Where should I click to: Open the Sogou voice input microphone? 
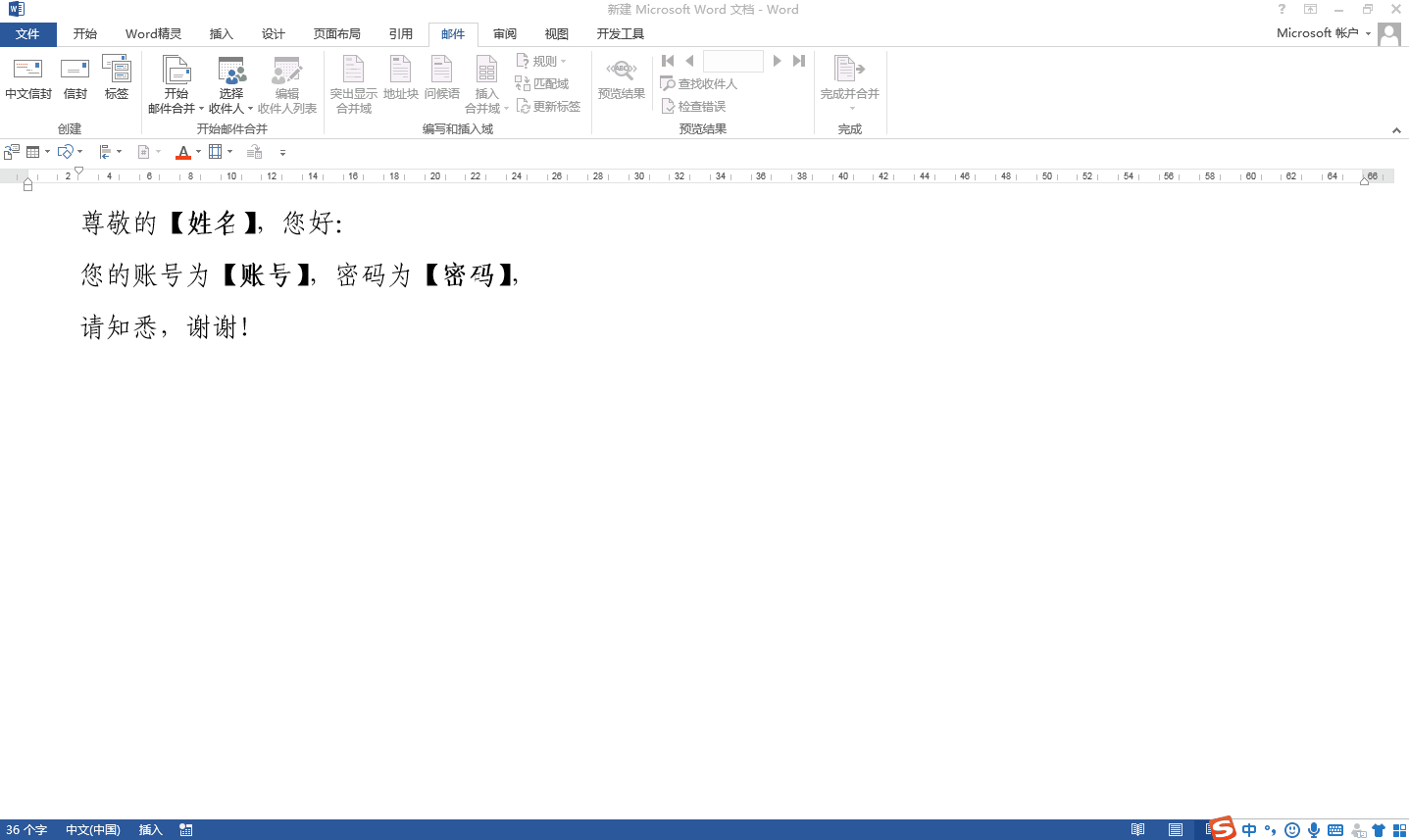(x=1313, y=830)
